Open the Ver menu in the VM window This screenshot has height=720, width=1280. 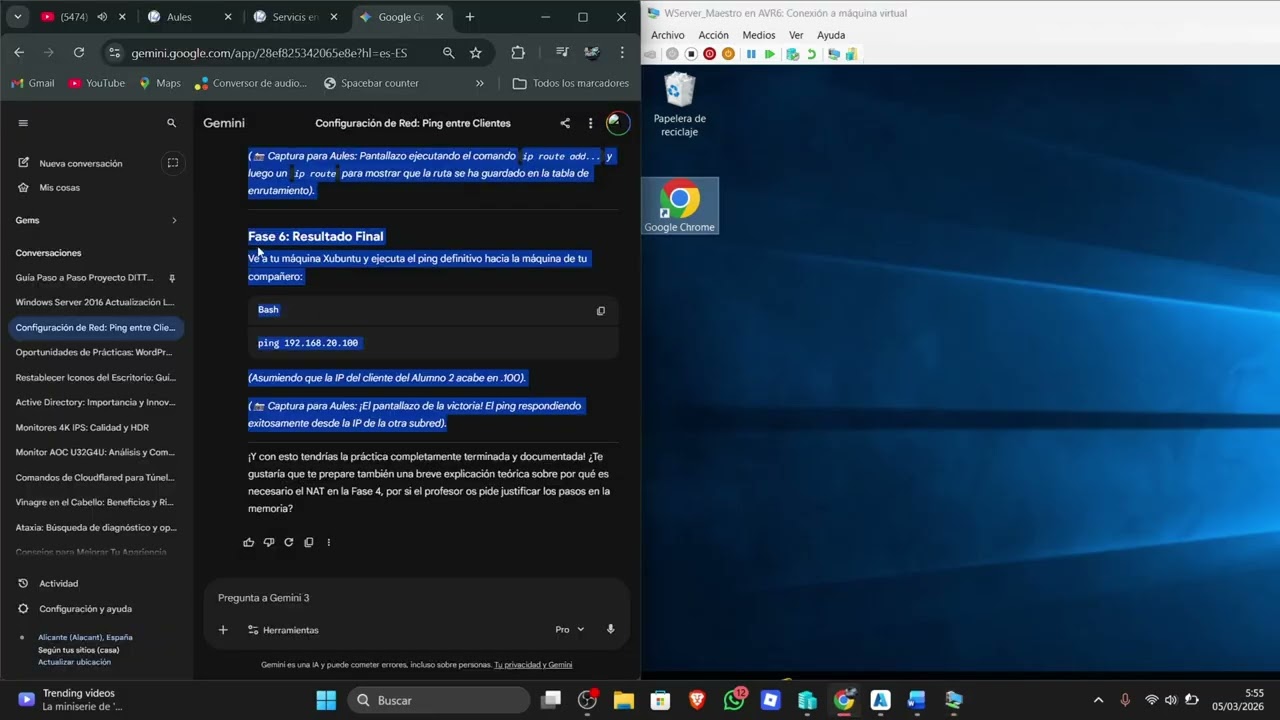point(796,35)
